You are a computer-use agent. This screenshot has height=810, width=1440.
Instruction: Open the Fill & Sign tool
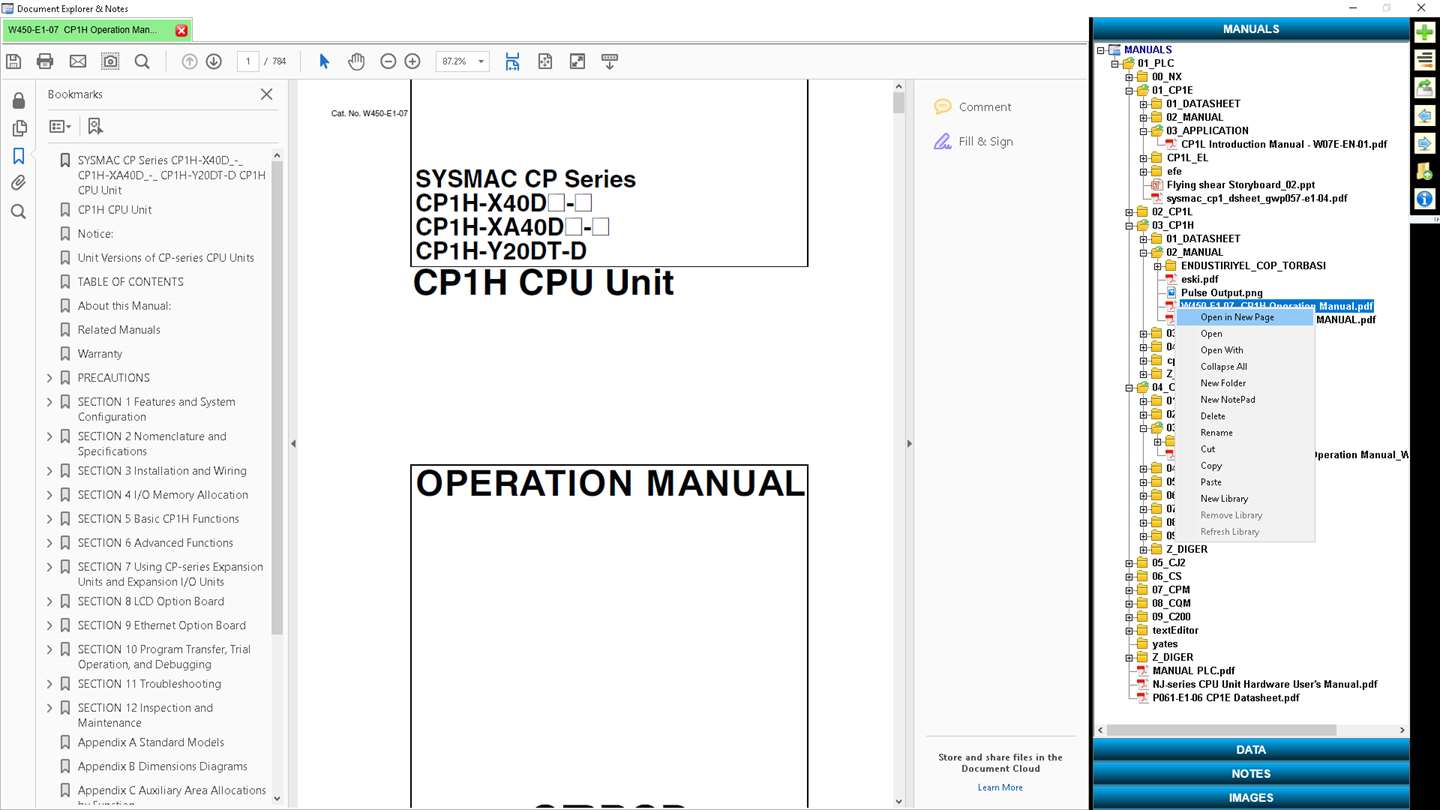(973, 142)
